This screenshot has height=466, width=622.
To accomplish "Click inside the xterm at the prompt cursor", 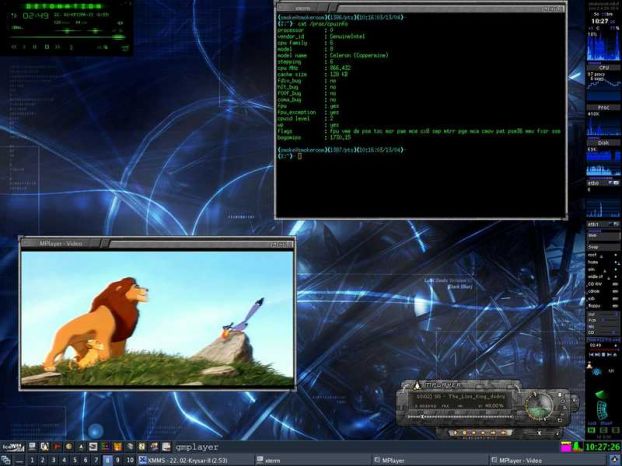I will tap(300, 156).
